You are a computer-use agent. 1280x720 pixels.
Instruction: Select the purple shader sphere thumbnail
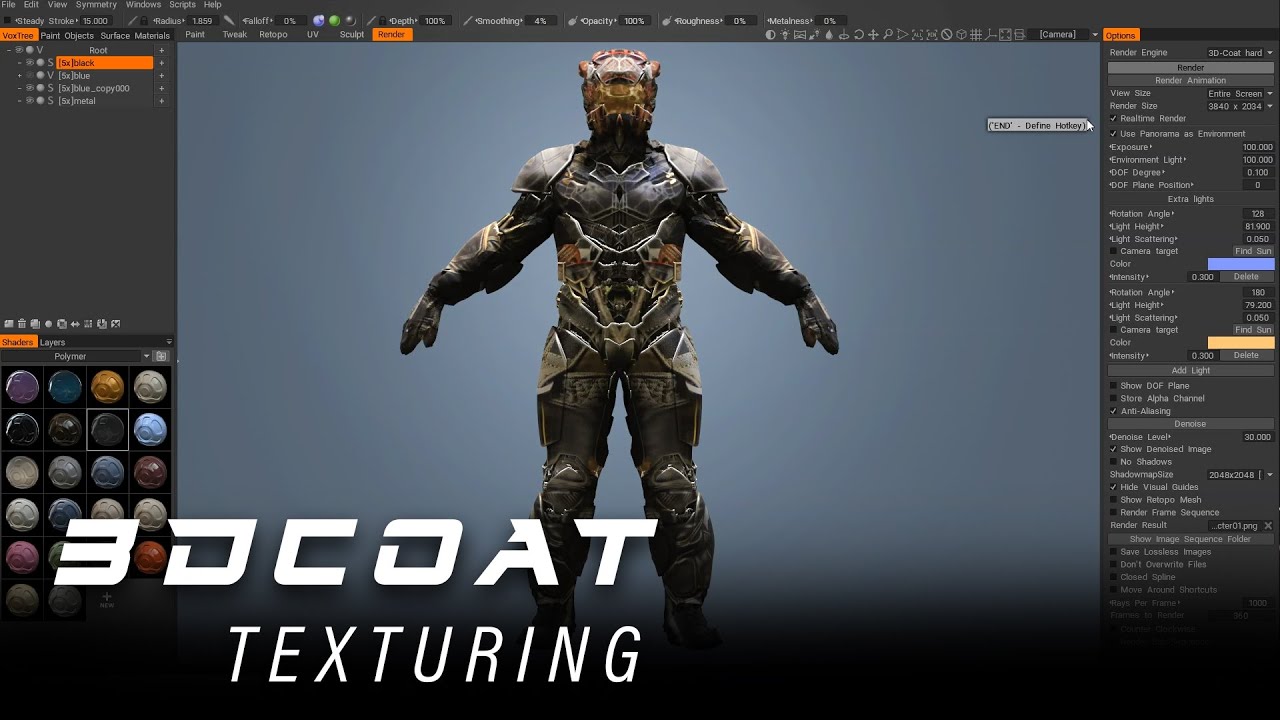pos(22,386)
